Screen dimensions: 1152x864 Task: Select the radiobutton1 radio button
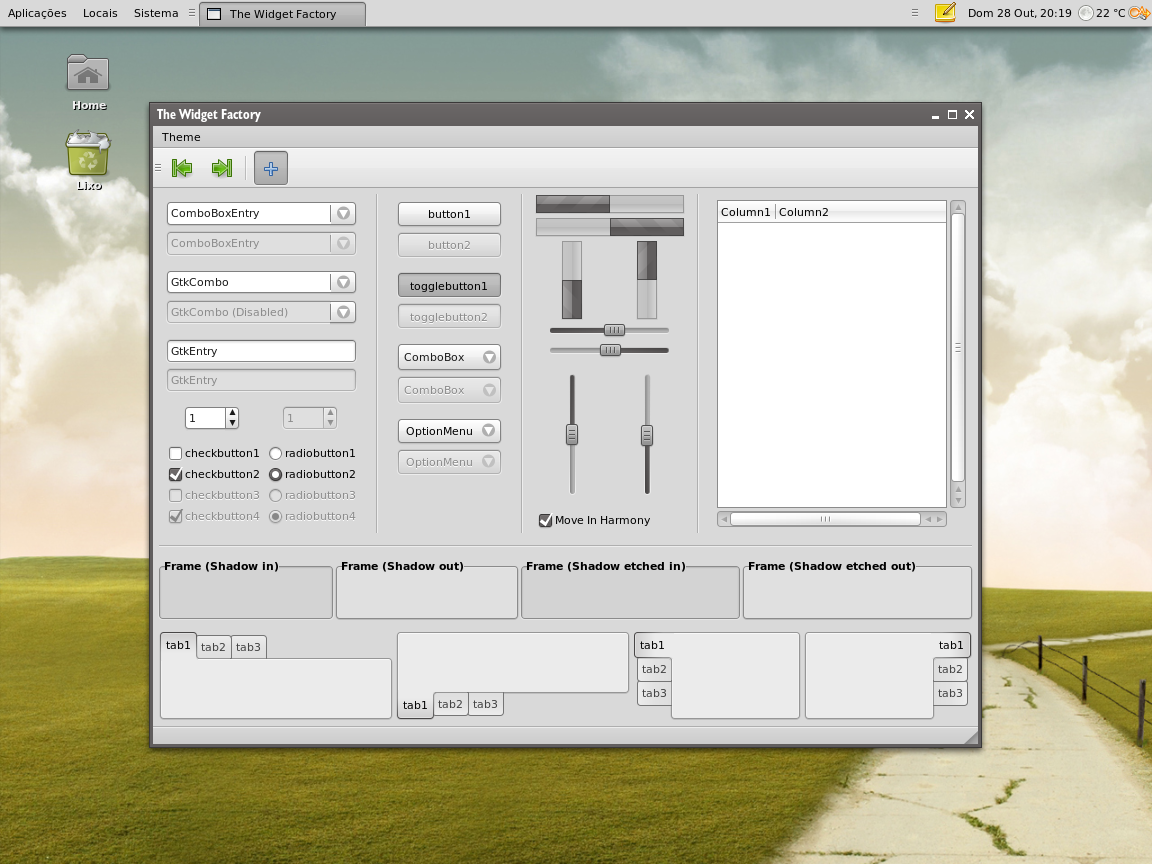[275, 453]
